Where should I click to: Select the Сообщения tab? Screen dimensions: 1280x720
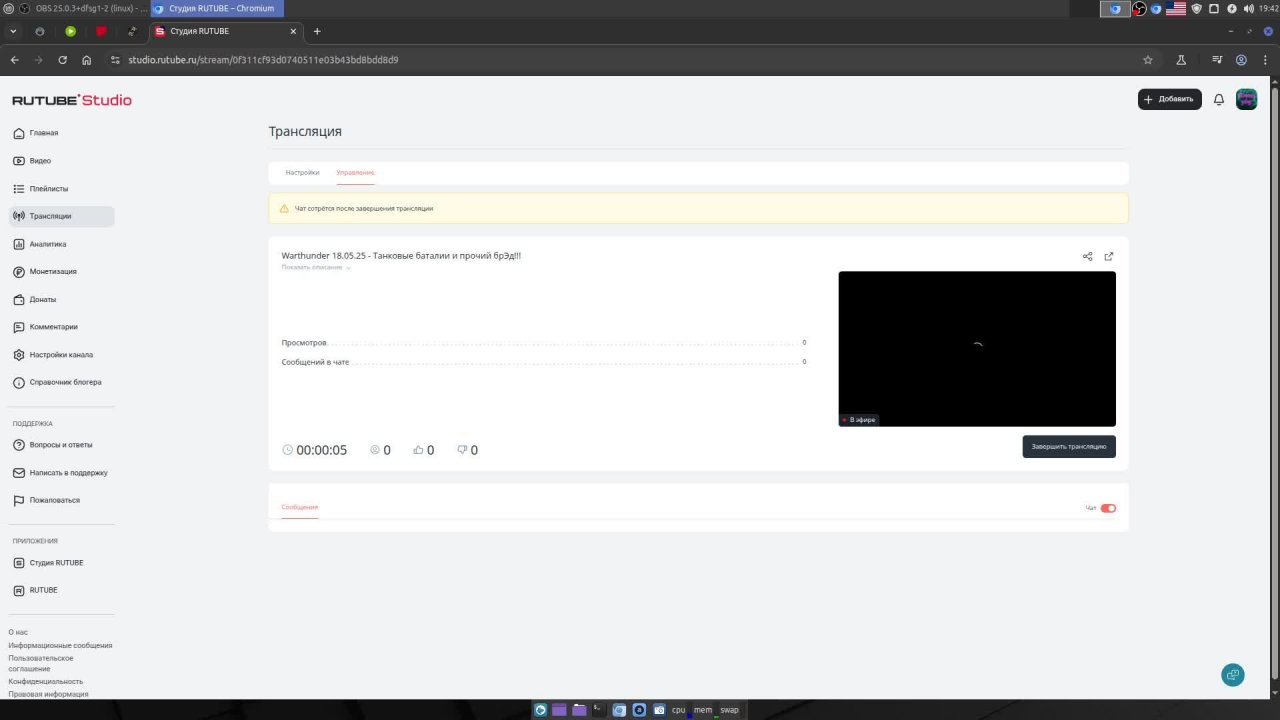[x=300, y=508]
